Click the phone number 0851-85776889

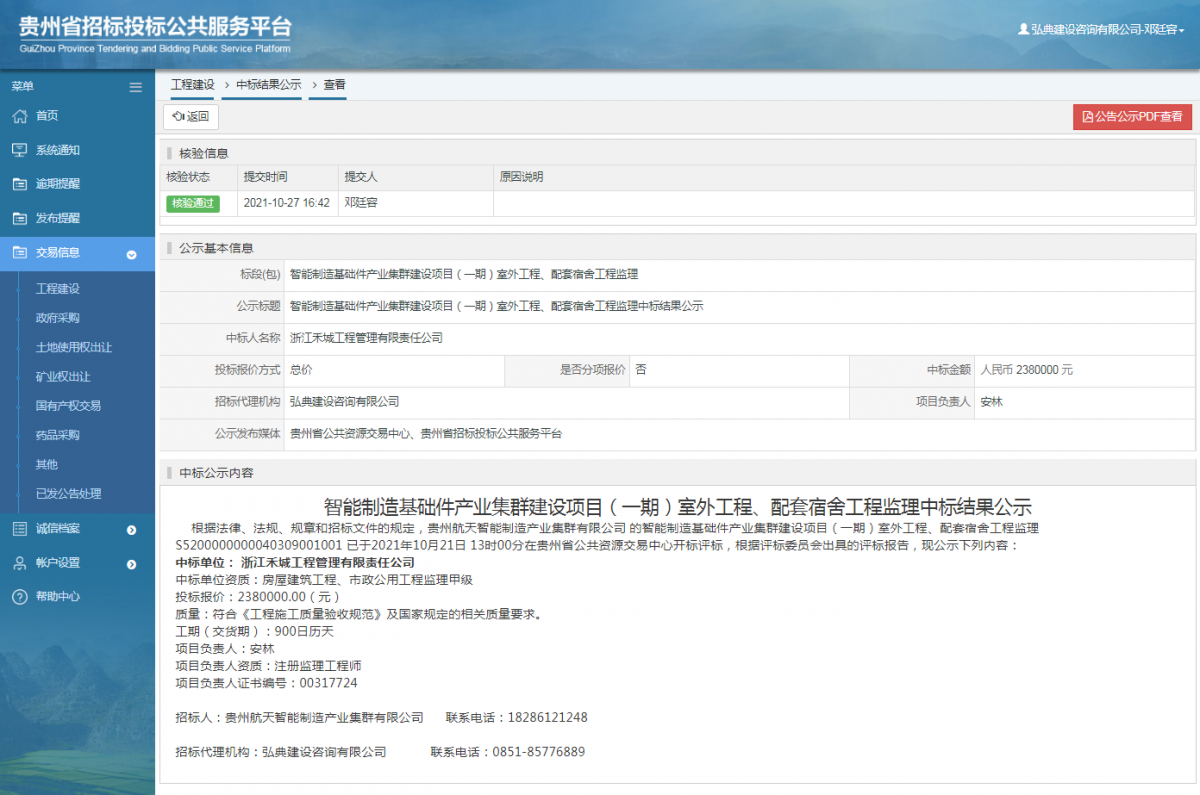539,752
